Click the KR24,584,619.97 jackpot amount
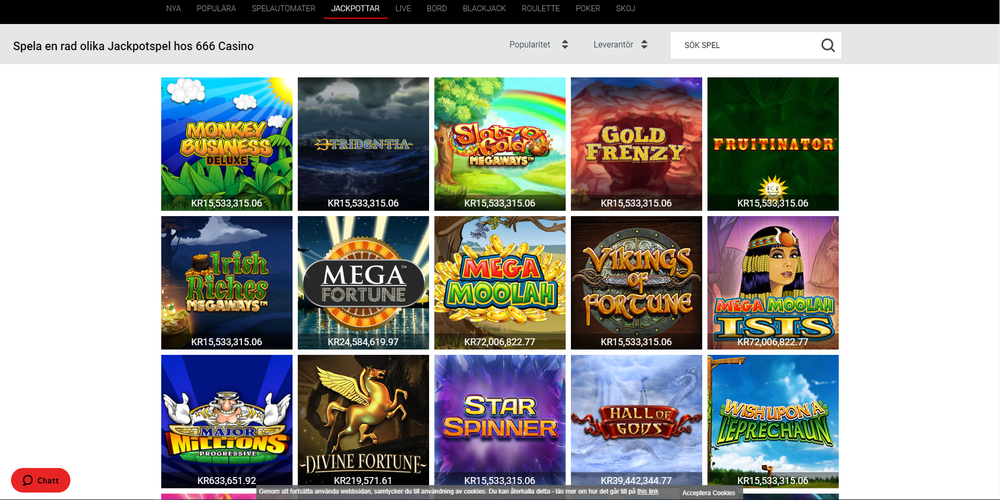The image size is (1000, 500). point(363,342)
